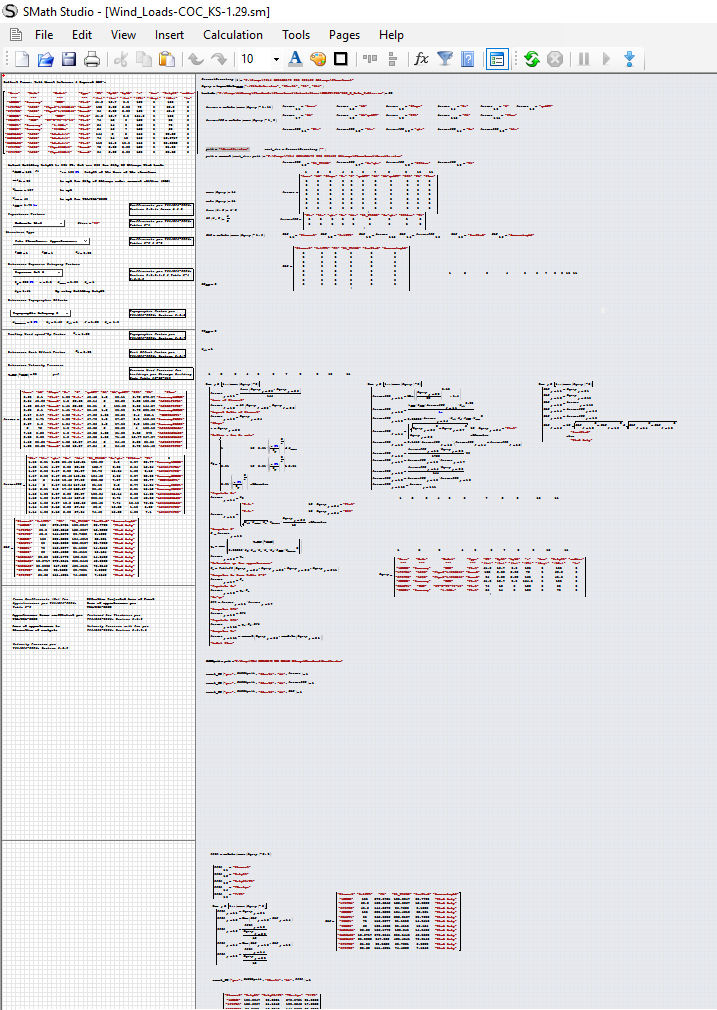Click the funnel-shaped Insert Unit icon
The height and width of the screenshot is (1010, 717).
pos(445,59)
